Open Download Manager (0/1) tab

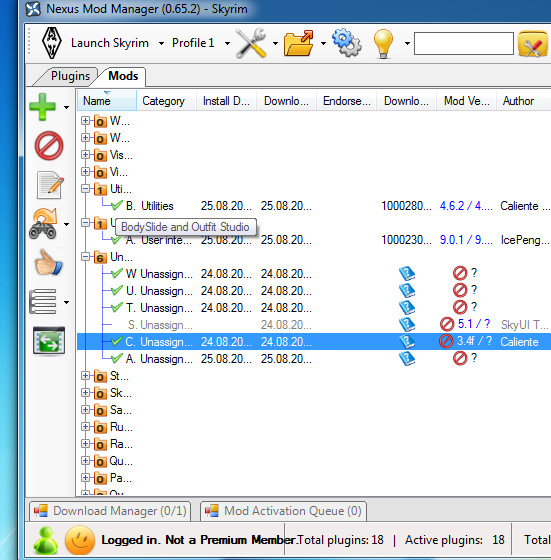click(x=110, y=511)
